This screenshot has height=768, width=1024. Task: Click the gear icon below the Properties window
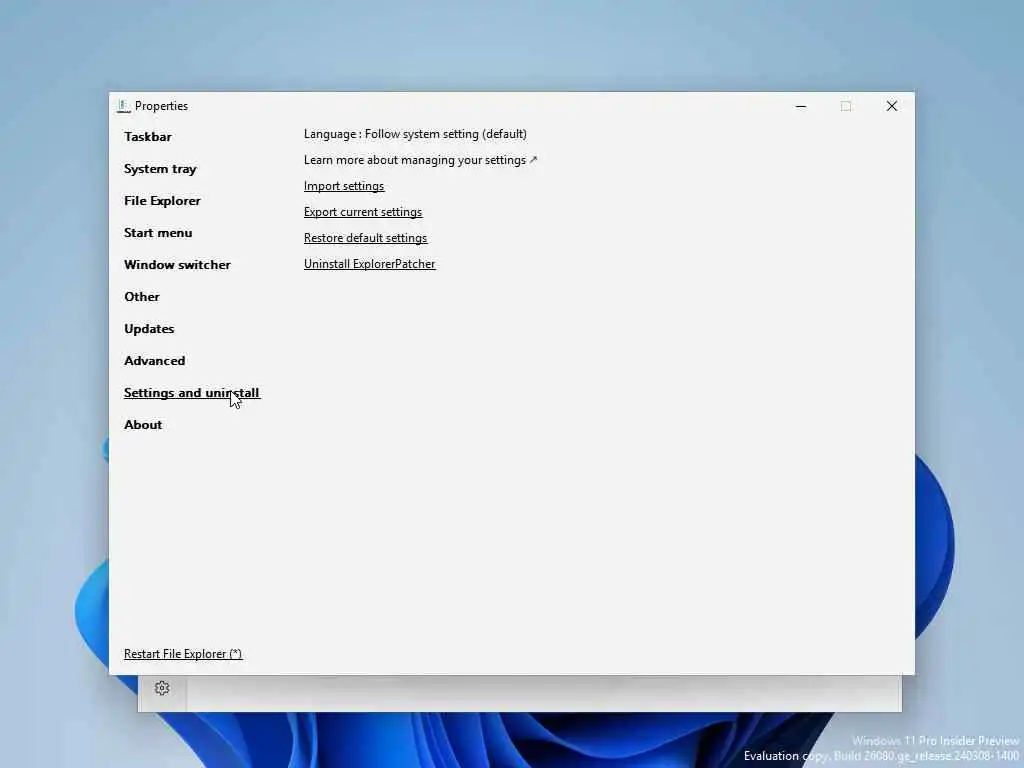(162, 688)
